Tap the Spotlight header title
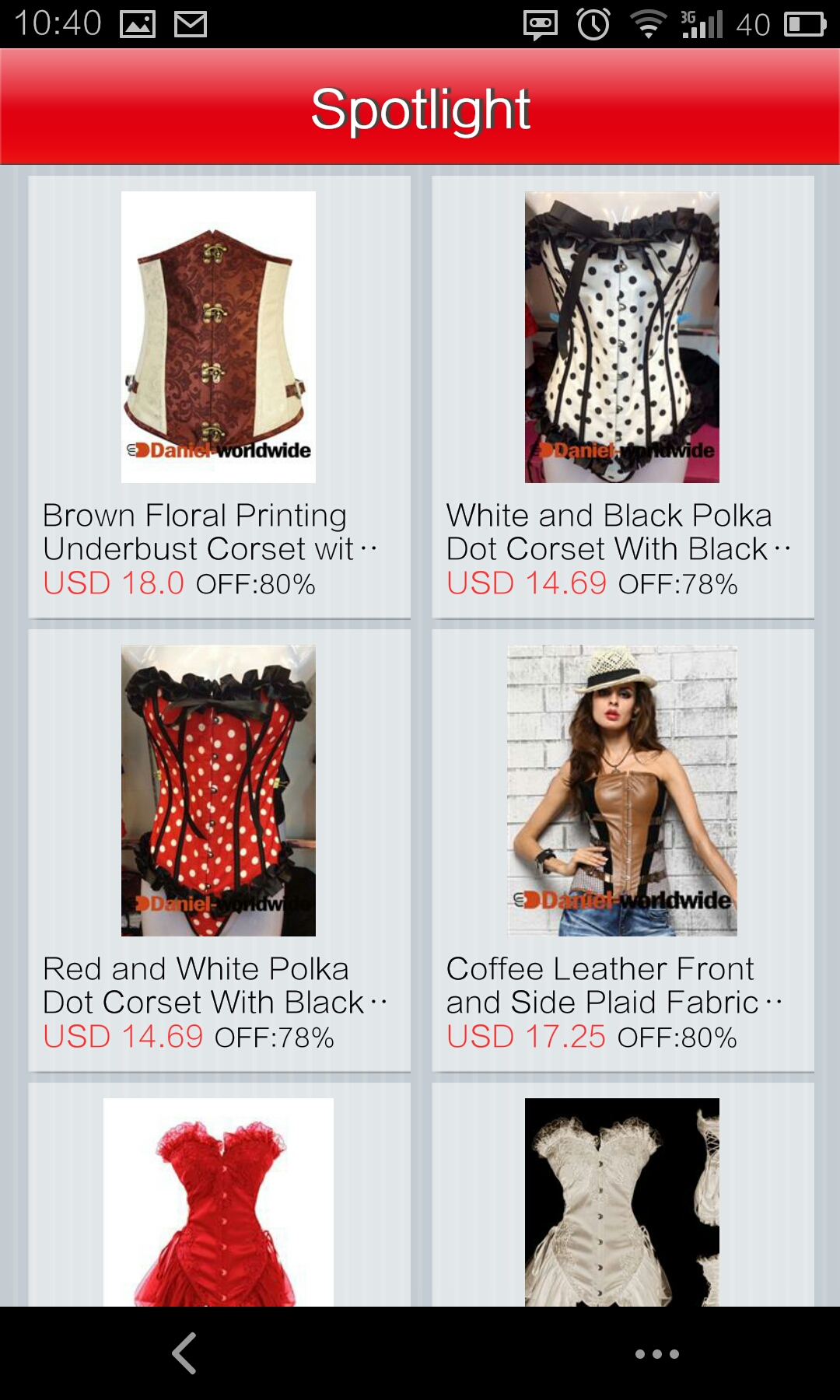The width and height of the screenshot is (840, 1400). [420, 109]
